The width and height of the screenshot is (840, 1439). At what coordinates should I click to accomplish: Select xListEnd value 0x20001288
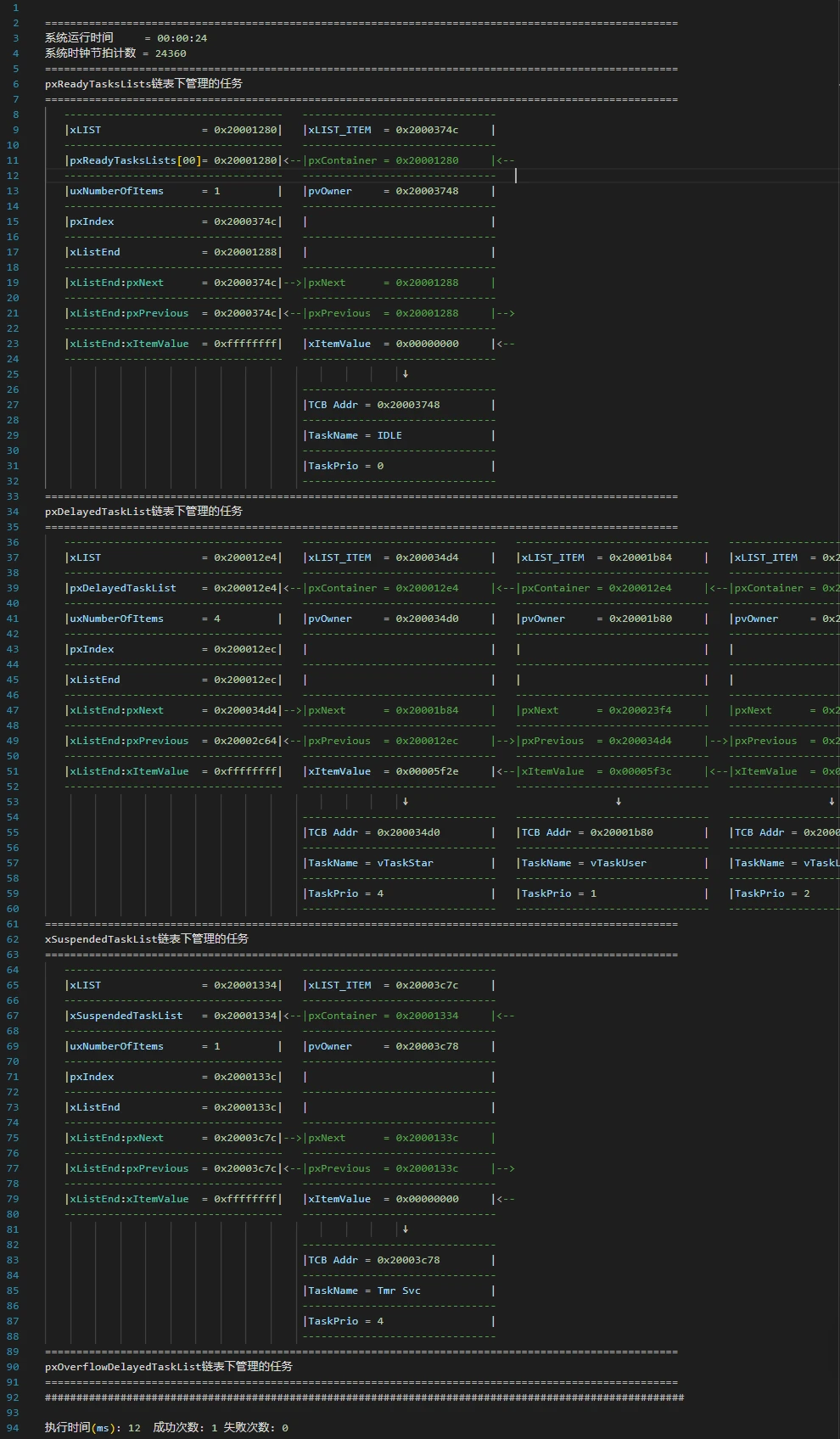point(245,252)
